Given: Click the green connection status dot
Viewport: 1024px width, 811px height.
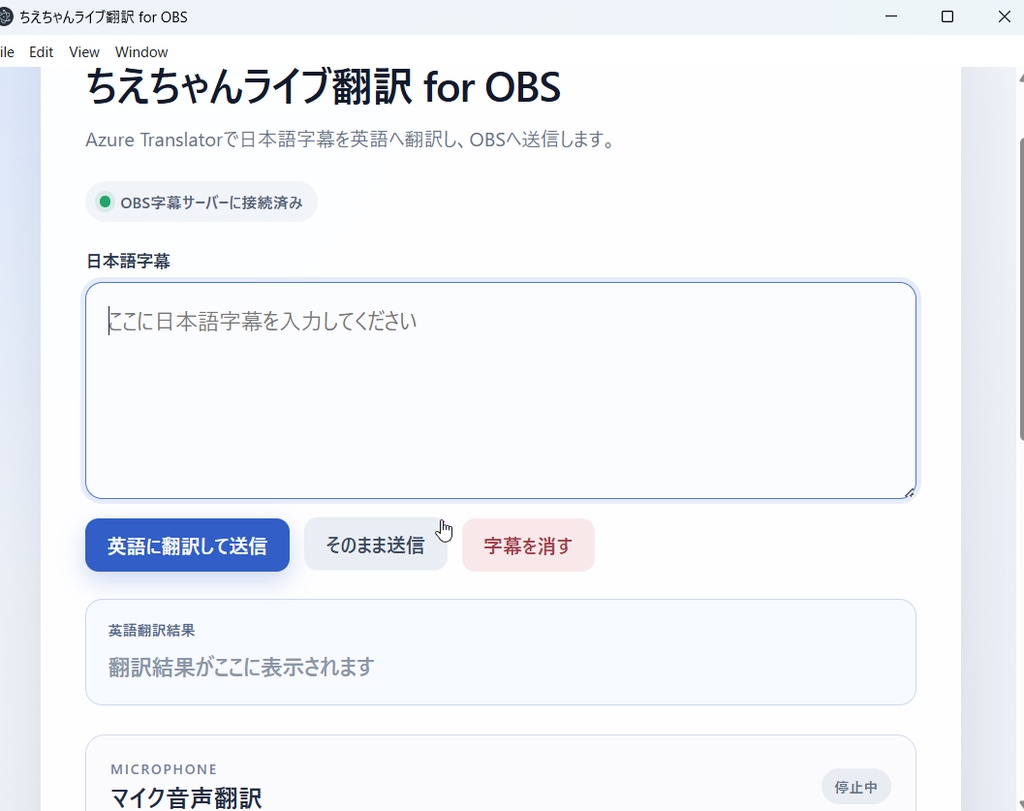Looking at the screenshot, I should (104, 202).
